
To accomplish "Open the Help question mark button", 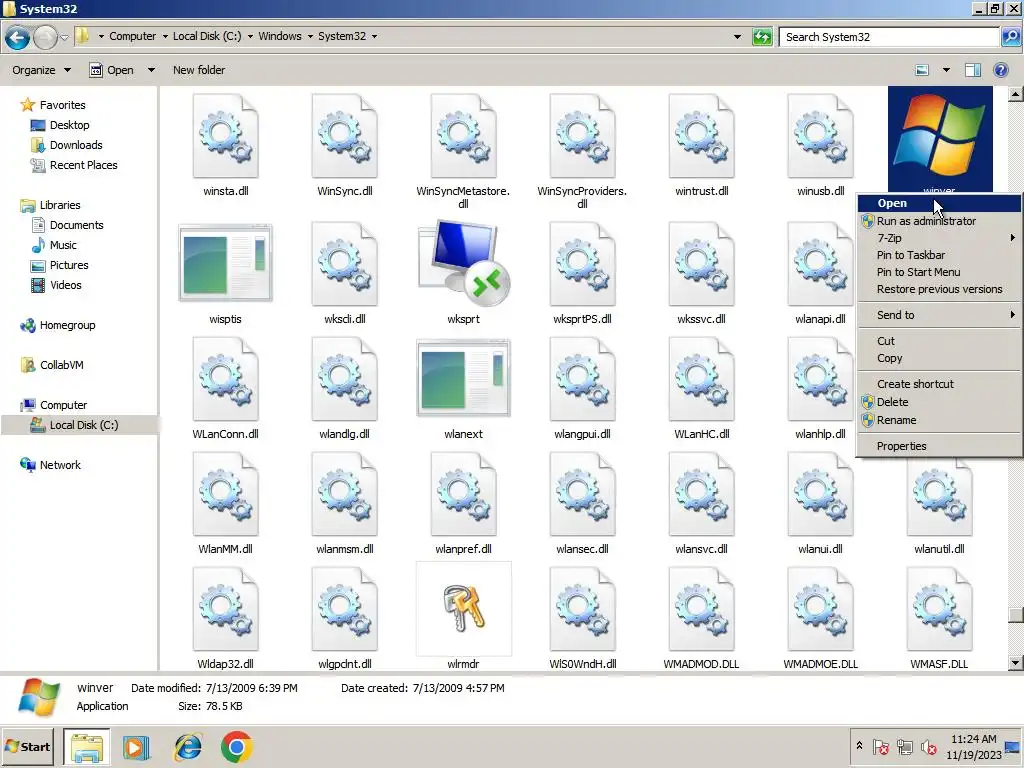I will point(1000,70).
